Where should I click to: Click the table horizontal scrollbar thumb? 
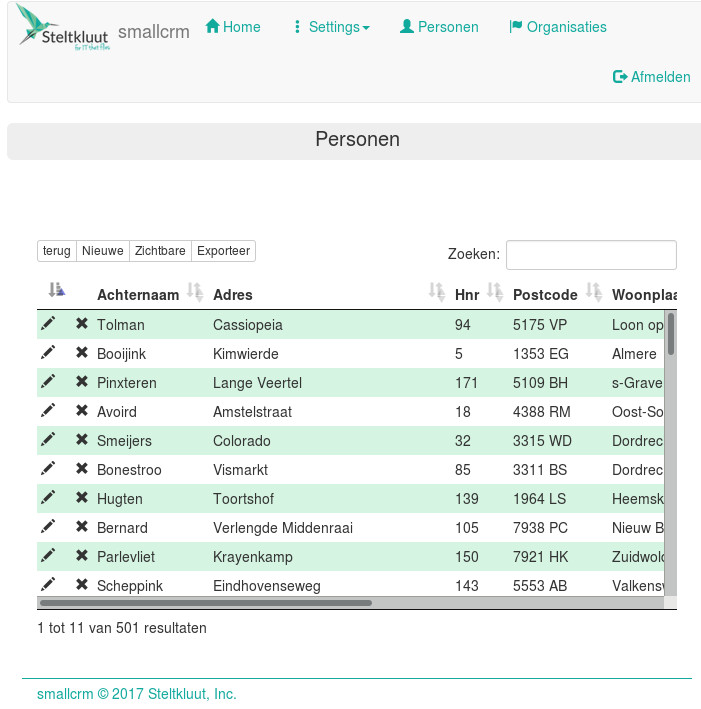pos(206,603)
